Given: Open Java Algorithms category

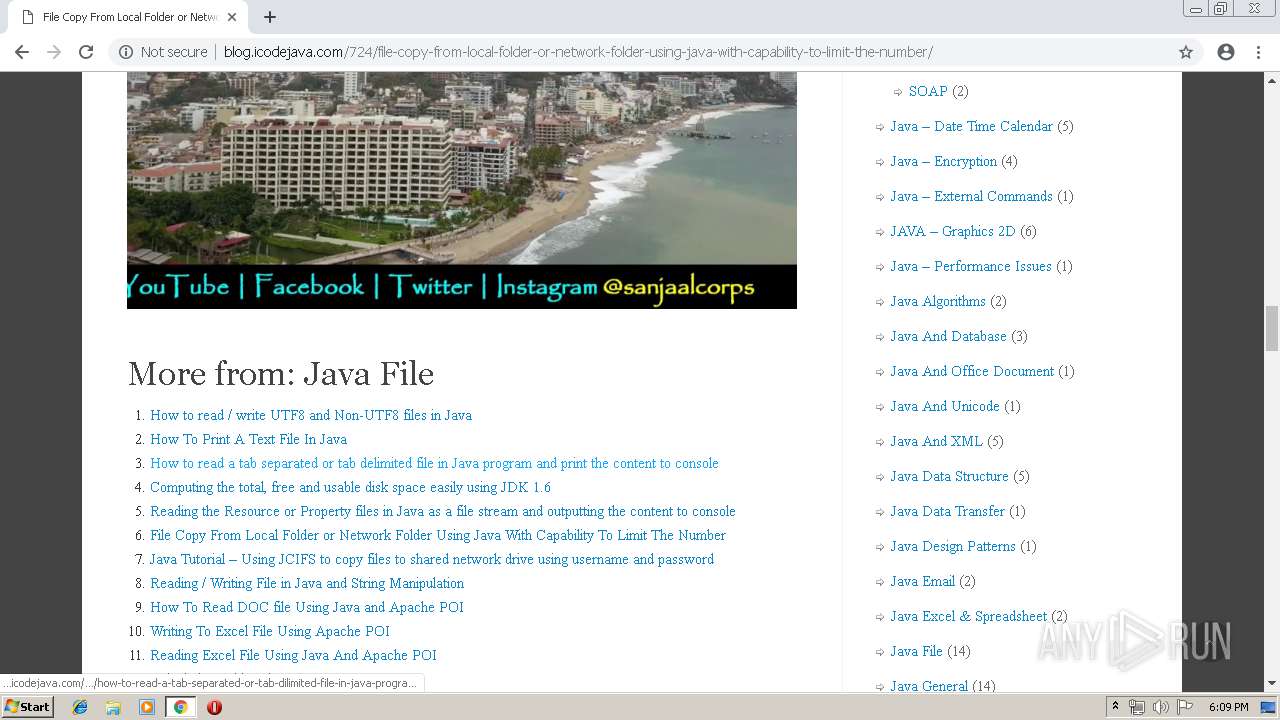Looking at the screenshot, I should point(938,301).
